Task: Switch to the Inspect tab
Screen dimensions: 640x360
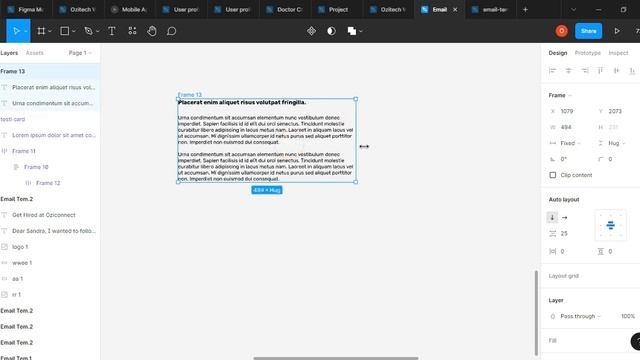Action: [618, 53]
